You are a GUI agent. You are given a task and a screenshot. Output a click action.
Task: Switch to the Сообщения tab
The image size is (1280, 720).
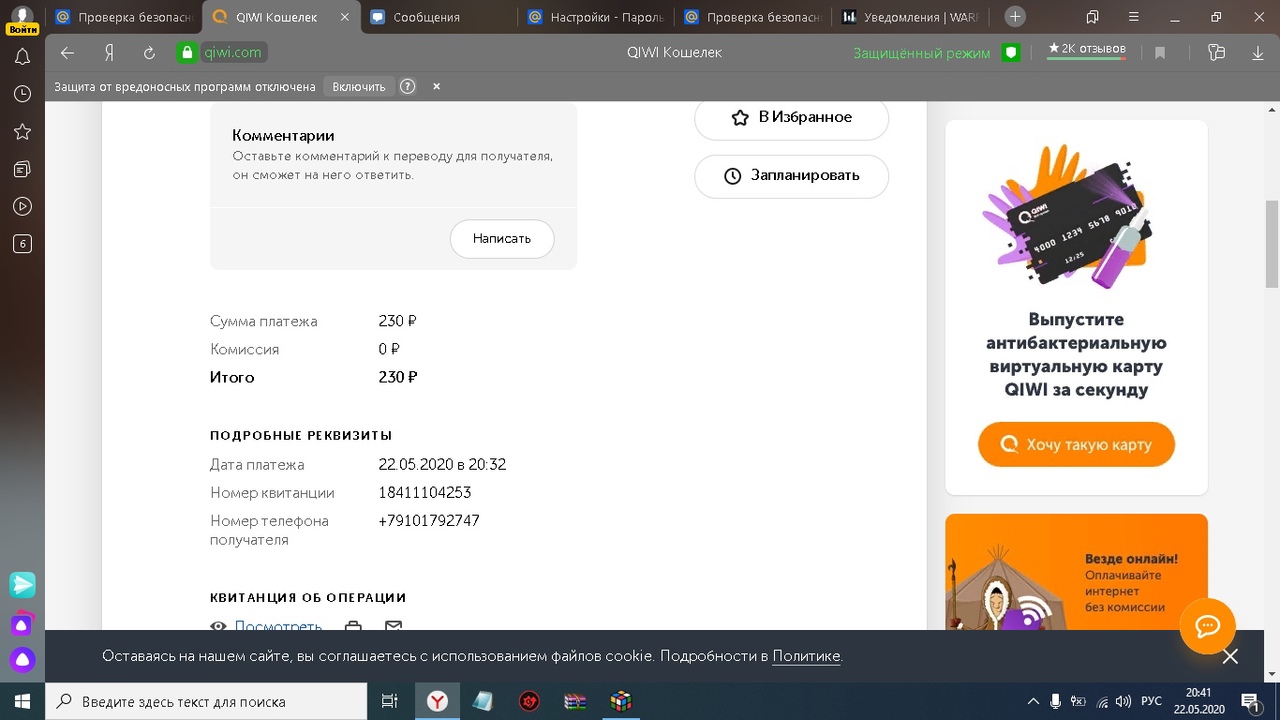[x=426, y=17]
